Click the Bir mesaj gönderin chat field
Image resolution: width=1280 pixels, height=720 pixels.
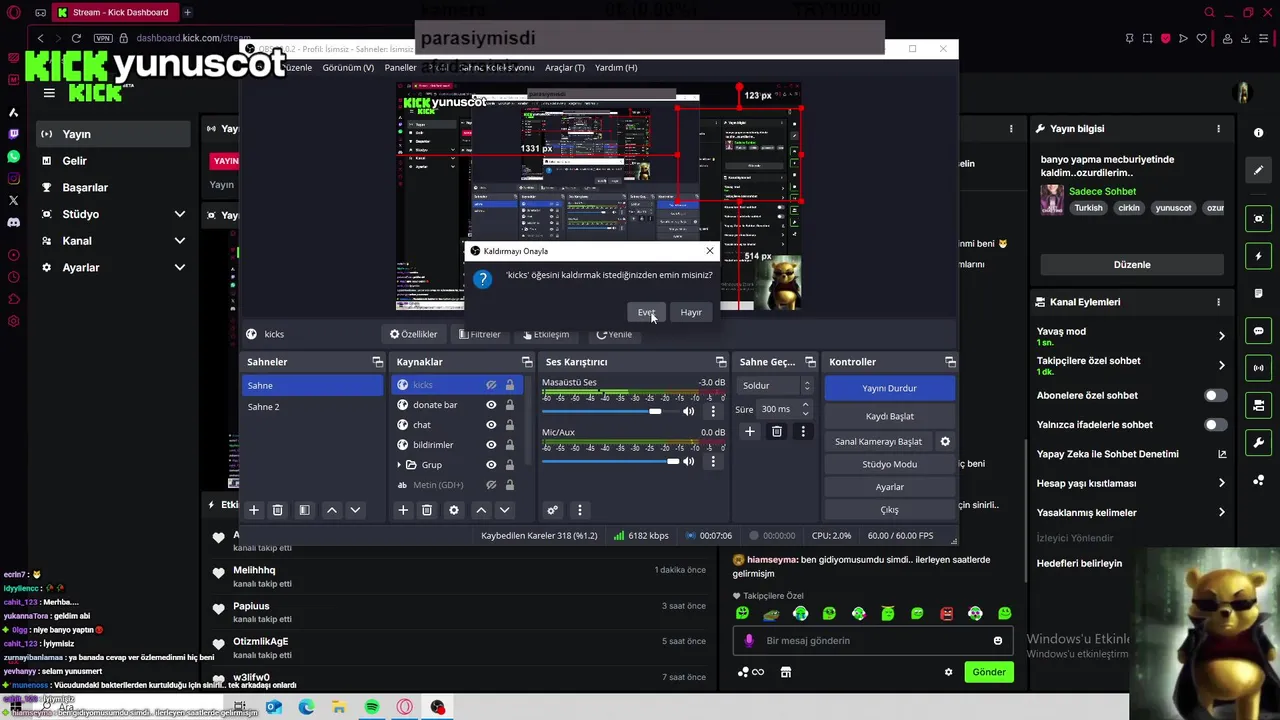click(872, 641)
